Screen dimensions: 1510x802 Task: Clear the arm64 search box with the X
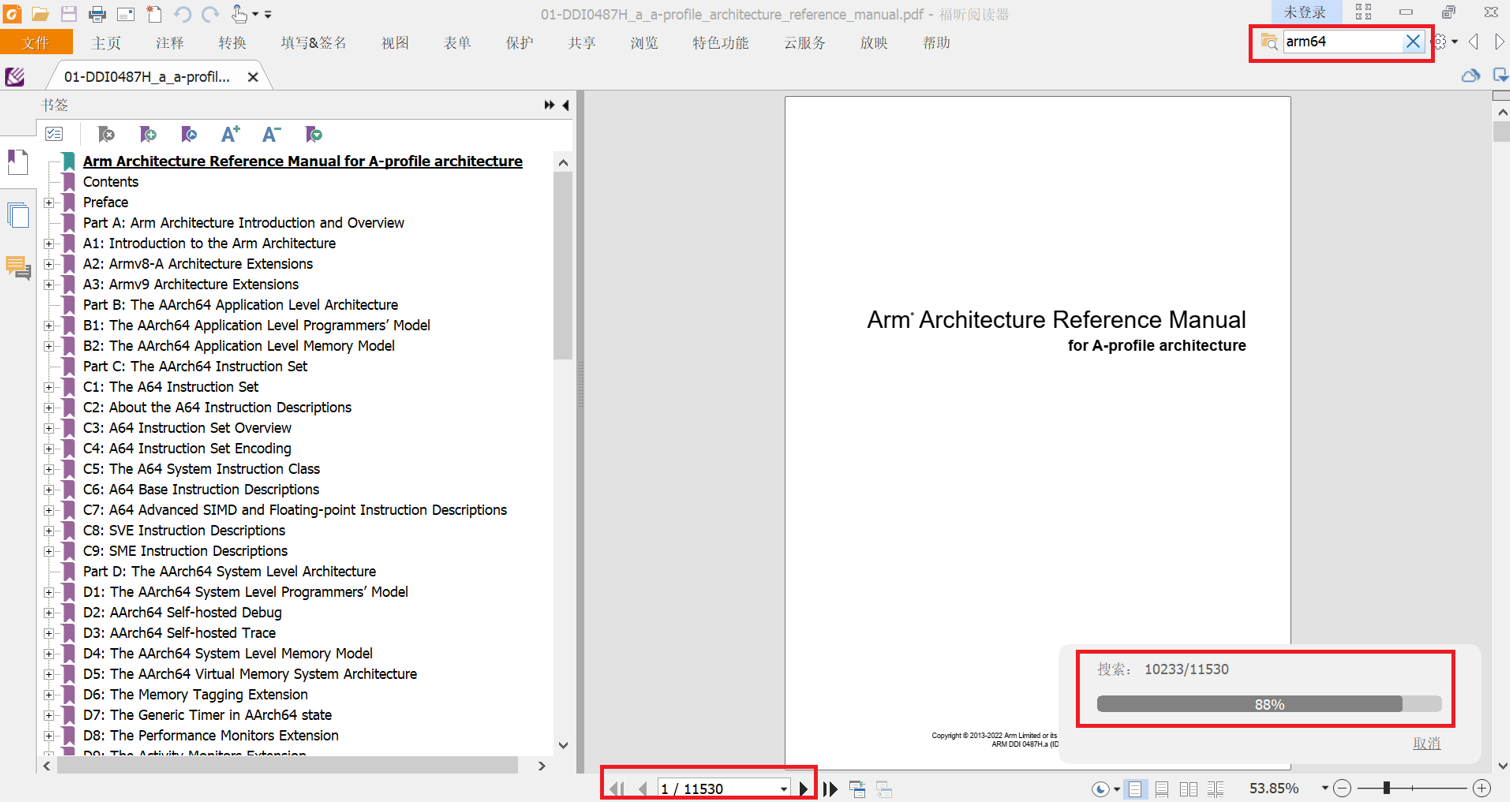(1412, 42)
